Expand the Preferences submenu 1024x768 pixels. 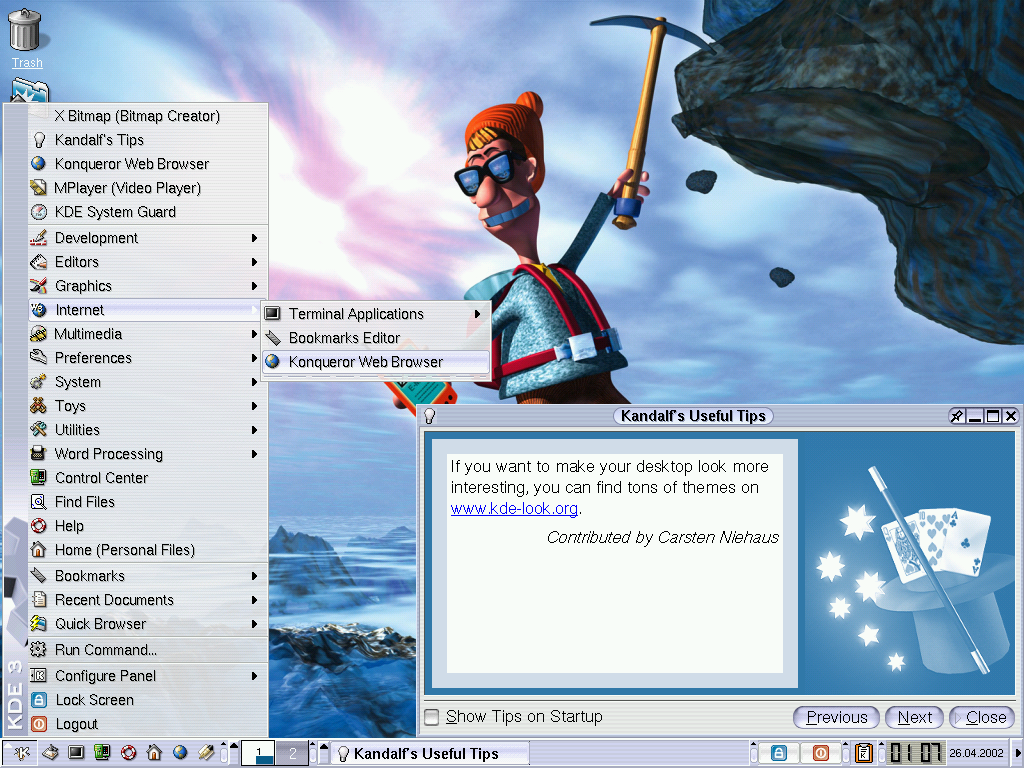148,358
